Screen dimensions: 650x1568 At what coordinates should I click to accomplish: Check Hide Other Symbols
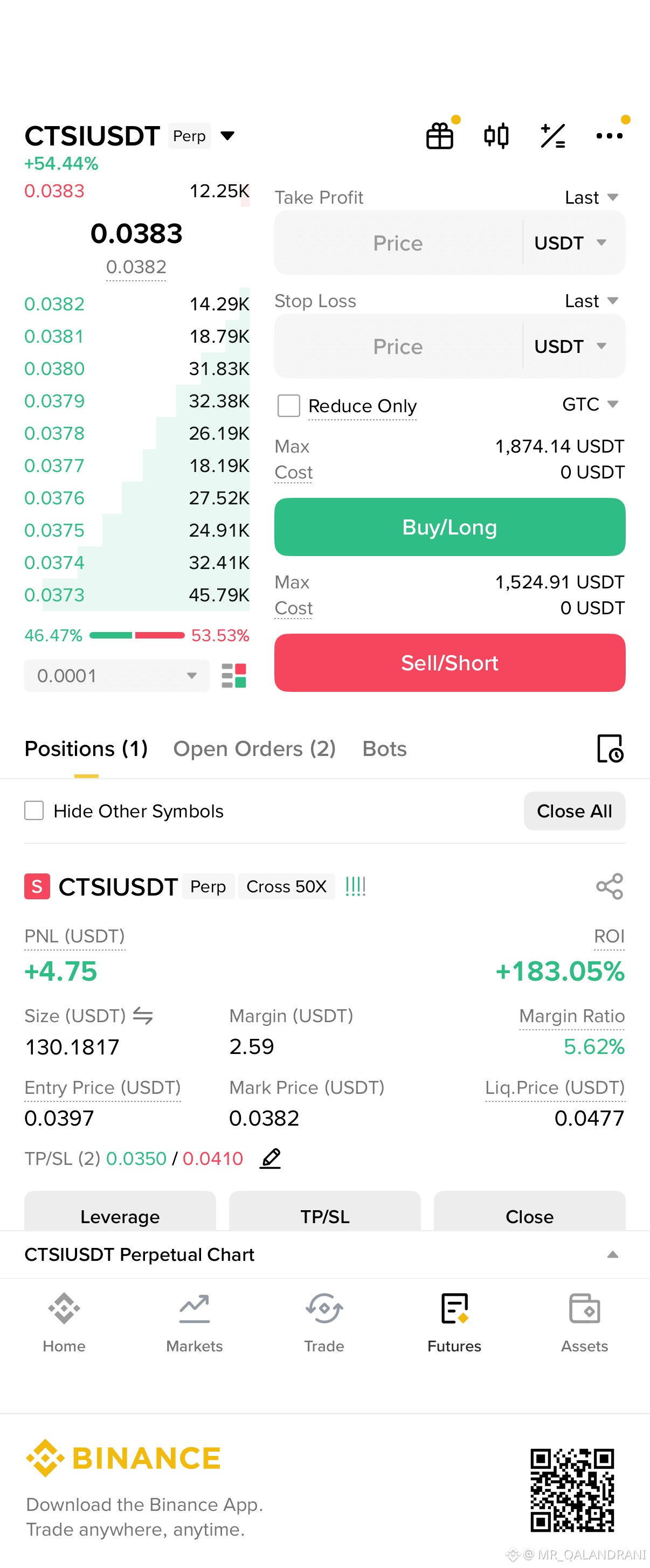click(34, 811)
